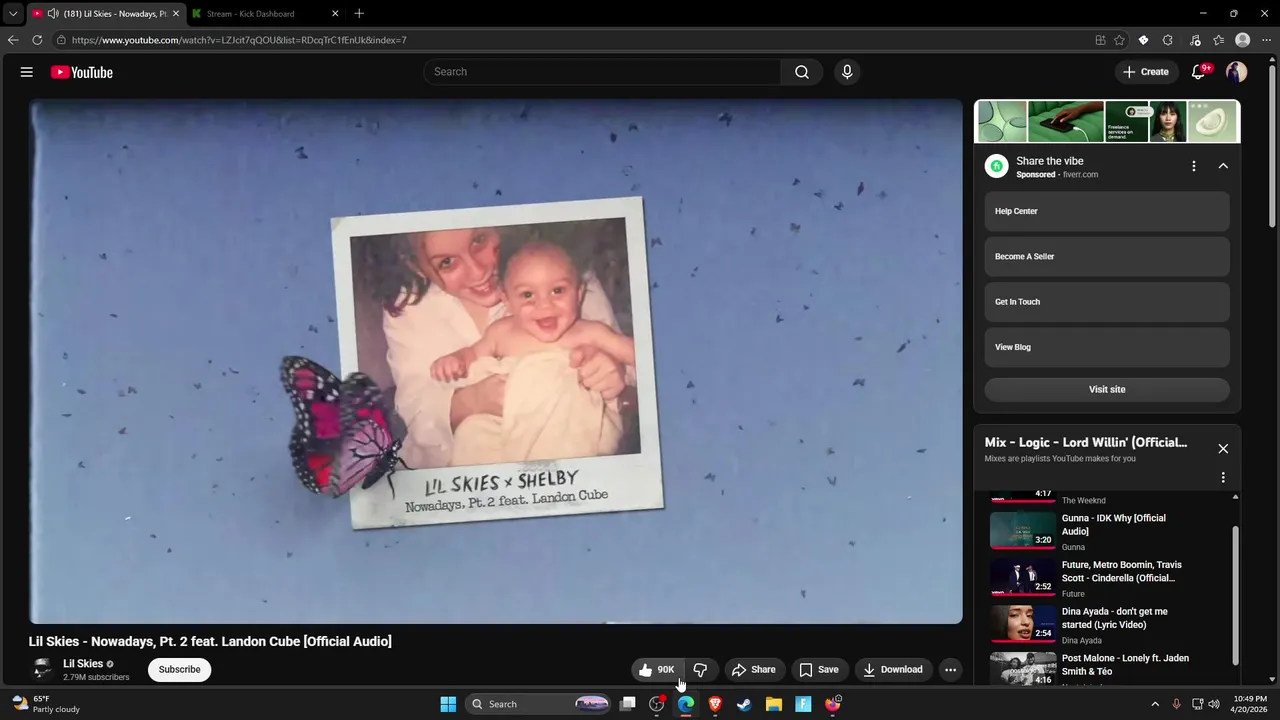Subscribe to Lil Skies channel

180,670
